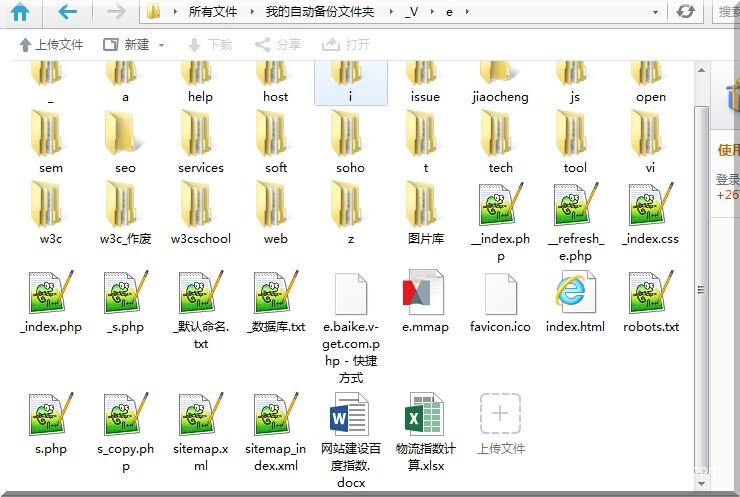
Task: Select the tool folder
Action: 575,142
